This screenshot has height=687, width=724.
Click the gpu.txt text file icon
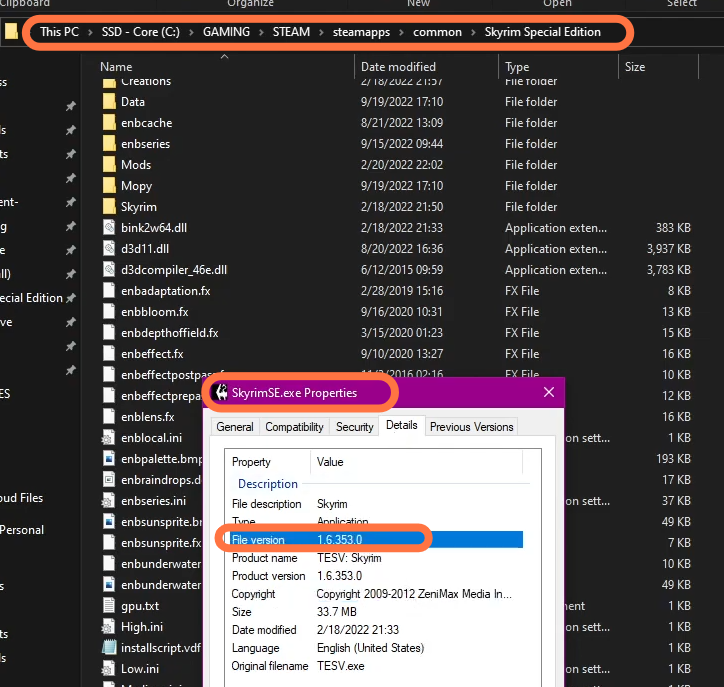click(109, 606)
